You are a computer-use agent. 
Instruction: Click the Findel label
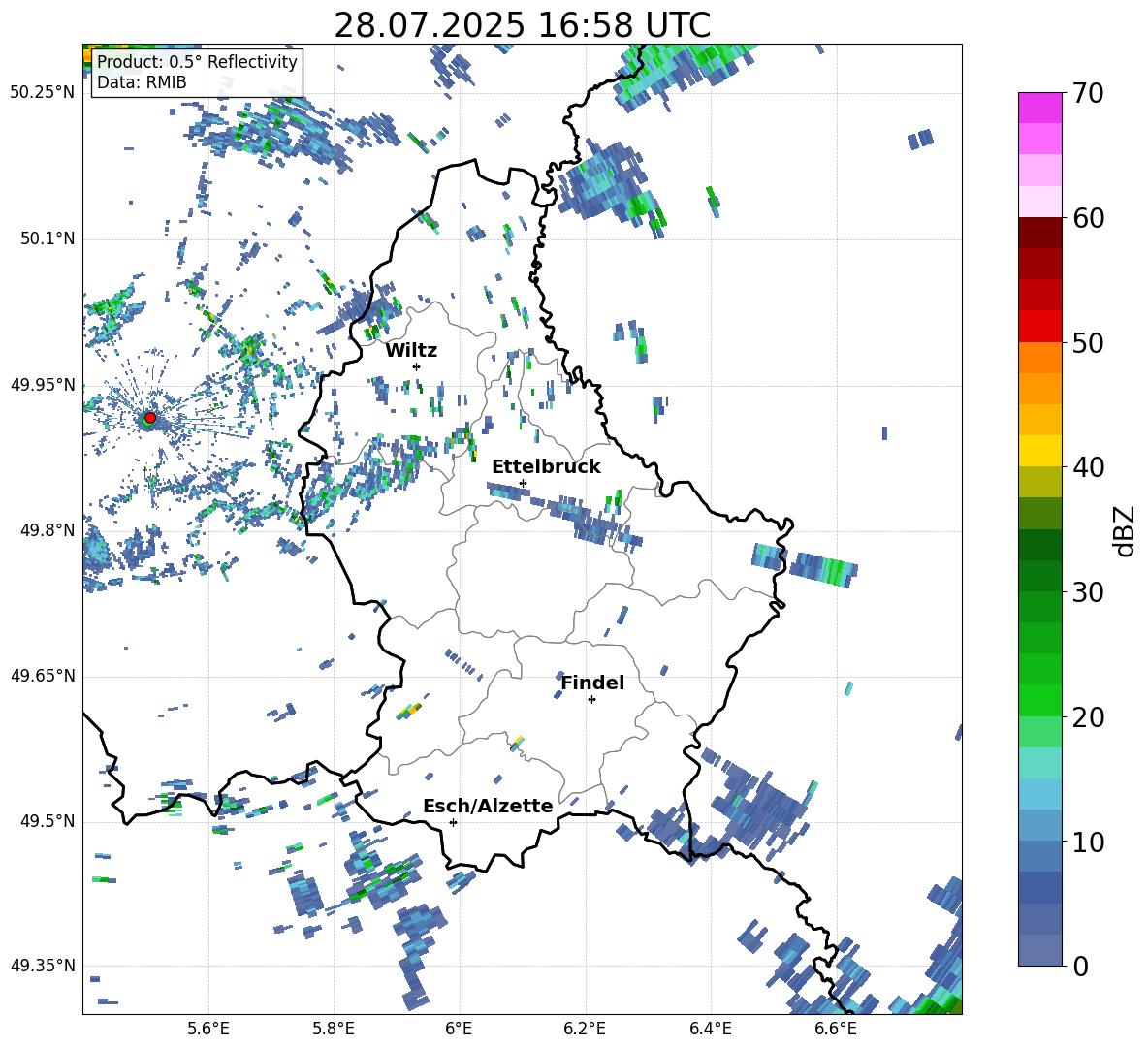(x=592, y=683)
